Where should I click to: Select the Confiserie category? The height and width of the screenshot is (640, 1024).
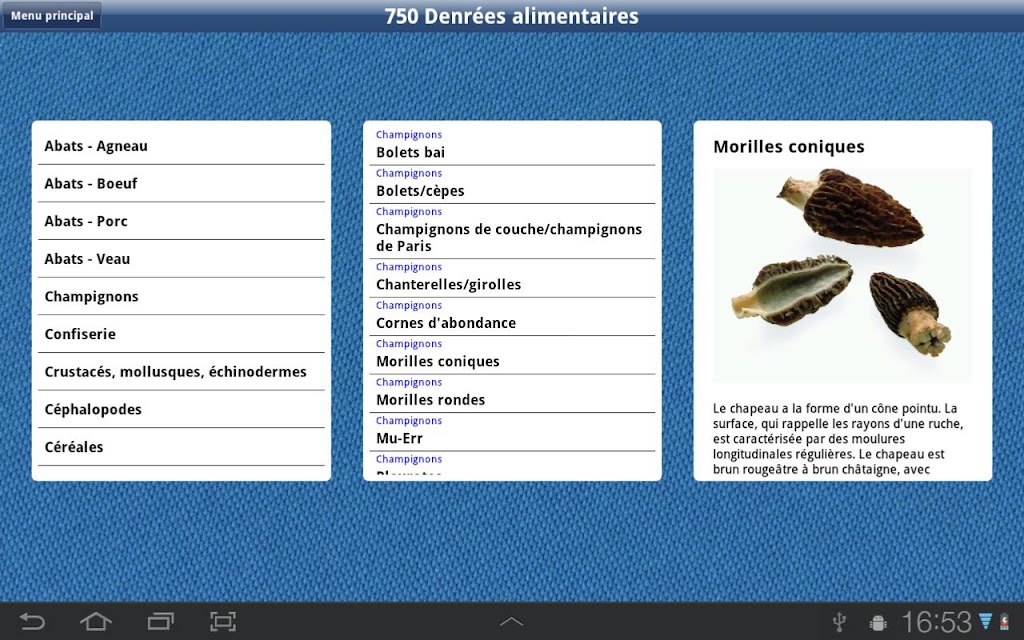click(x=181, y=334)
